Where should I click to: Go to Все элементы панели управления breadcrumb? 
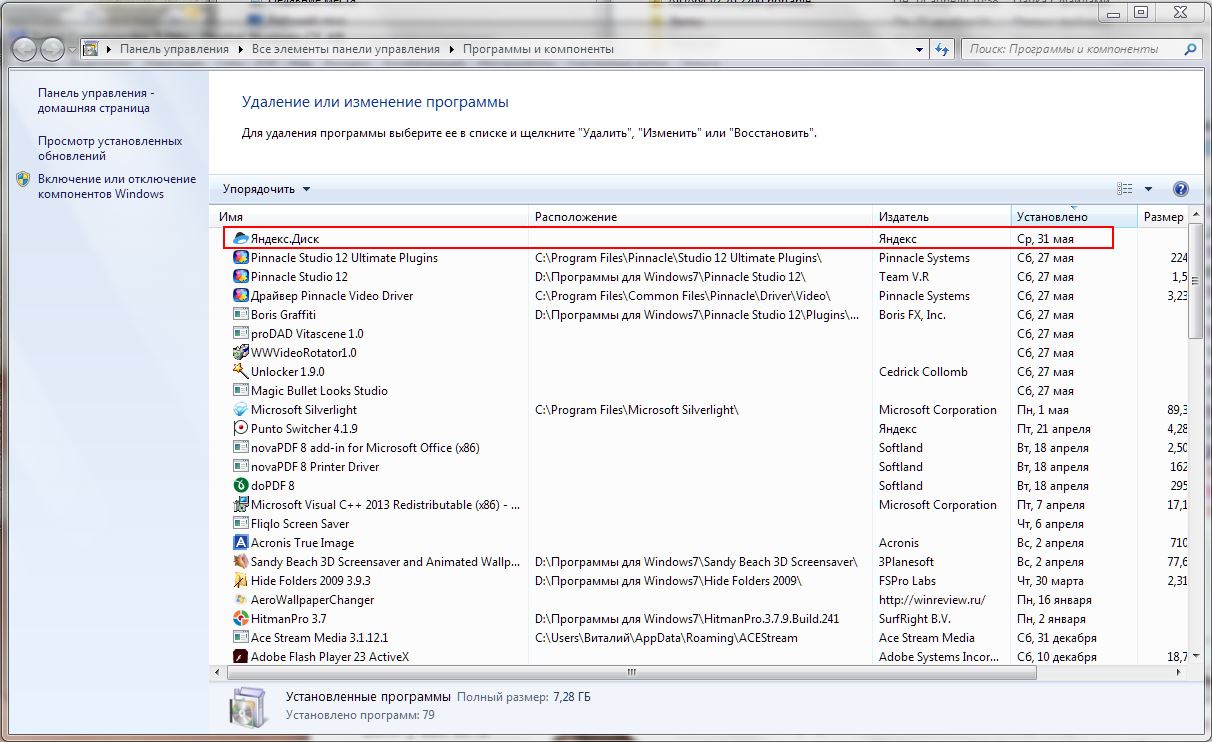[x=346, y=49]
